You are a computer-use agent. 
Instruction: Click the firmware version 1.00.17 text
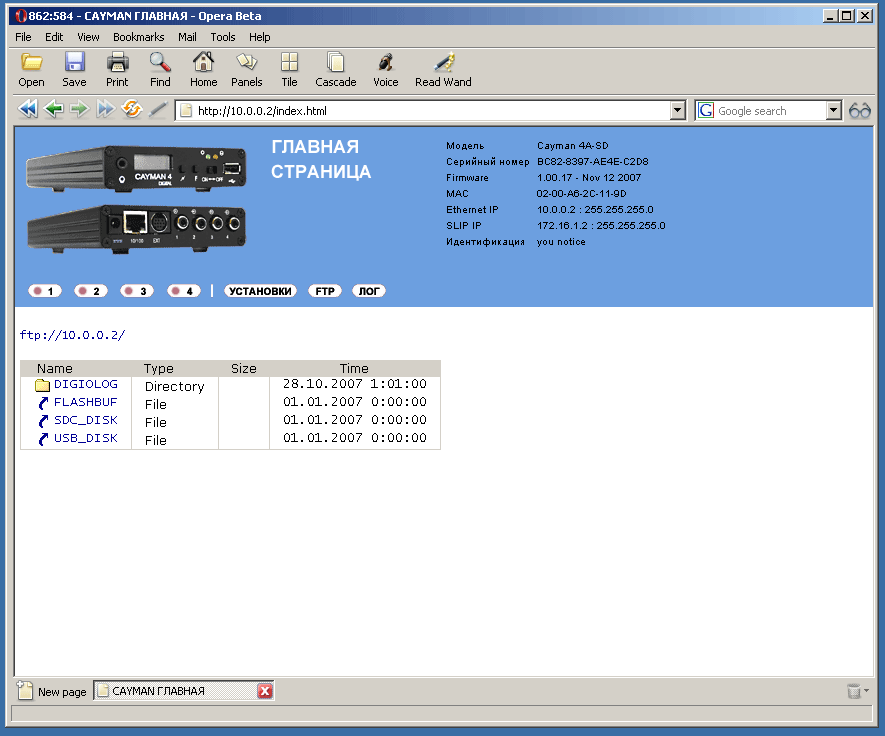[x=556, y=178]
